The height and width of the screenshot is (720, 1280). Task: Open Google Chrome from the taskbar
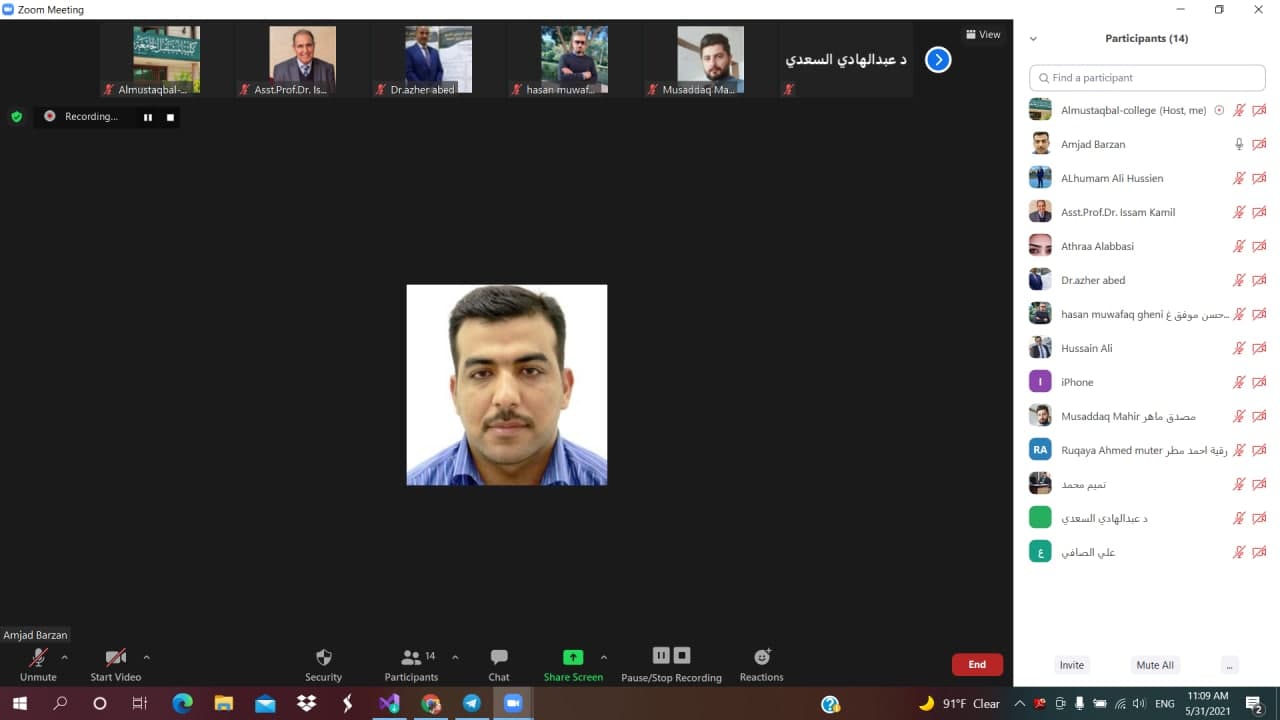(431, 704)
